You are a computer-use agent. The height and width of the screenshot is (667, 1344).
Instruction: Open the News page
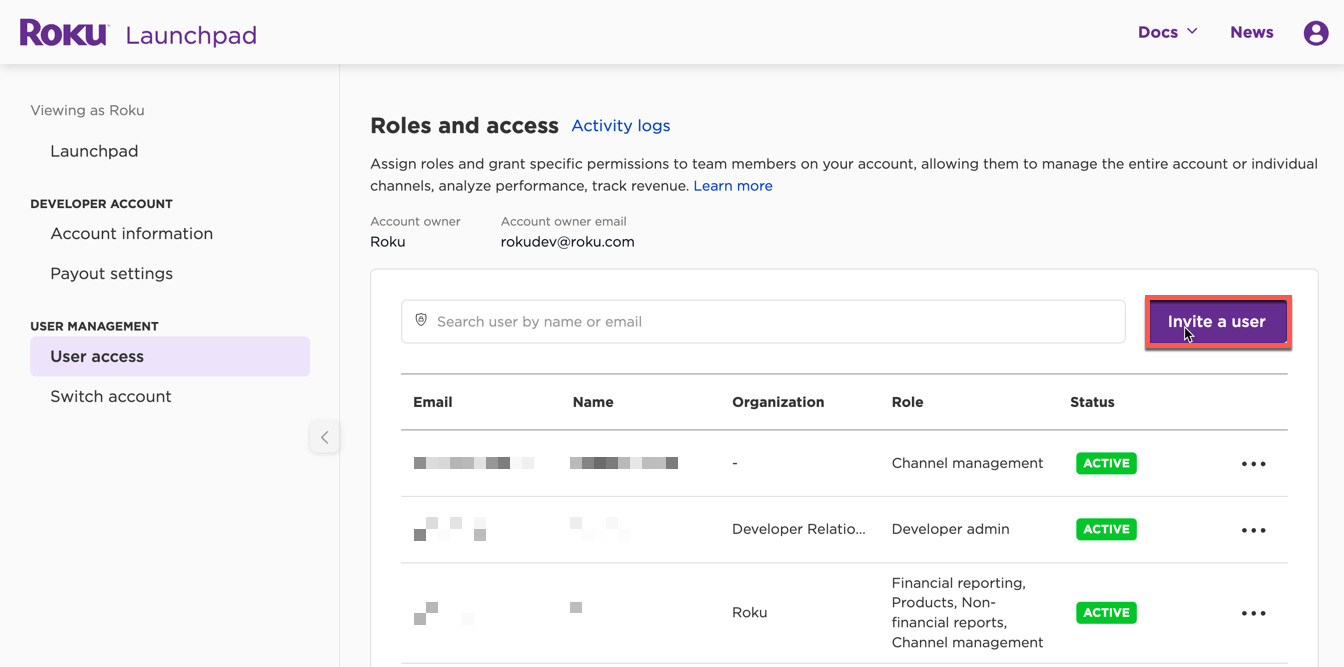coord(1251,32)
